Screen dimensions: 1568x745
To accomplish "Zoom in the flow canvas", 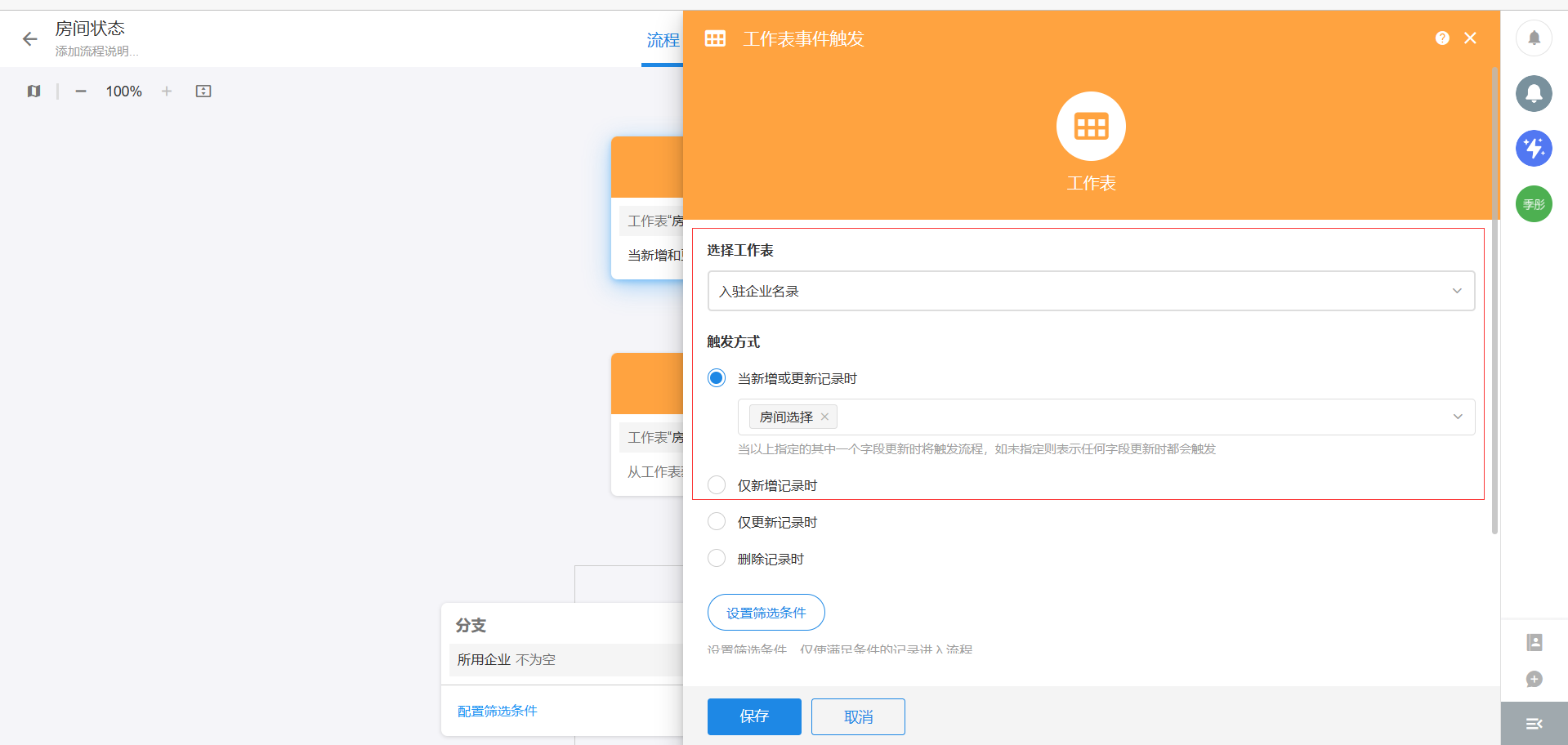I will point(167,91).
